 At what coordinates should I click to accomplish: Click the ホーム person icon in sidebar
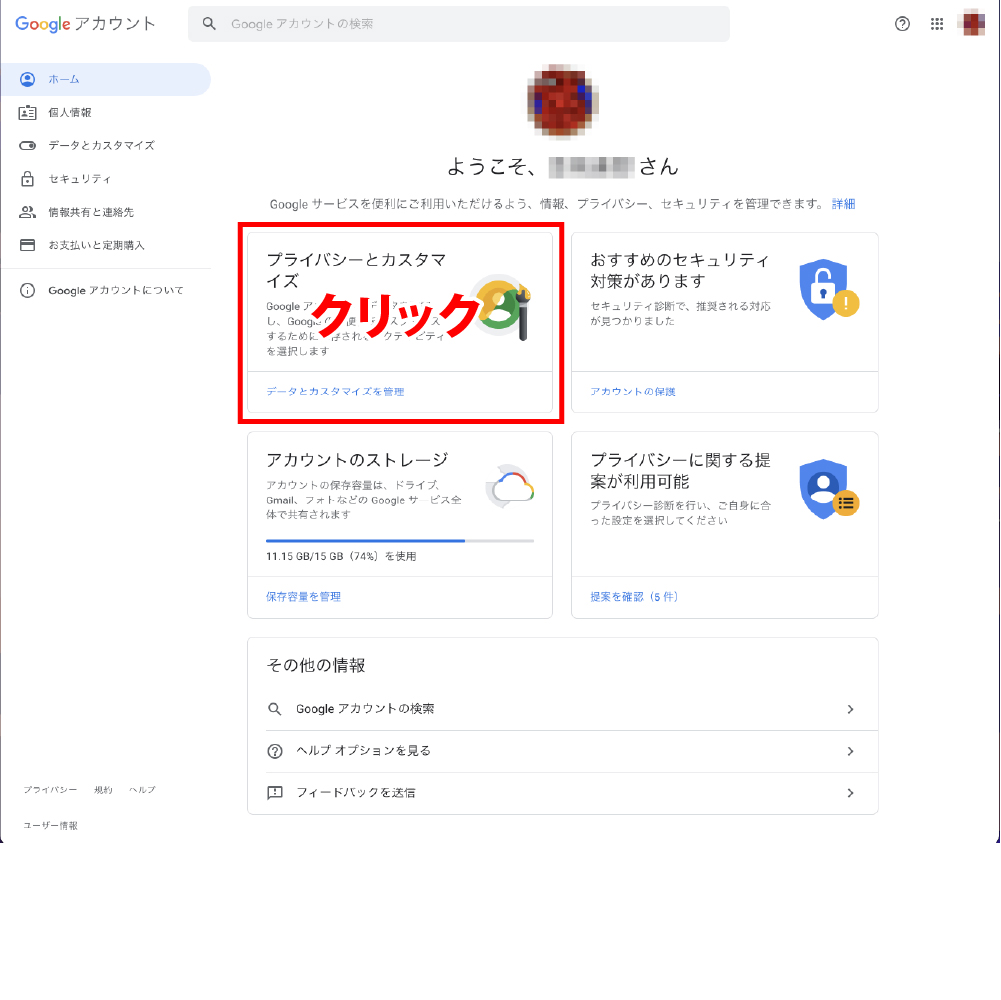pos(27,79)
